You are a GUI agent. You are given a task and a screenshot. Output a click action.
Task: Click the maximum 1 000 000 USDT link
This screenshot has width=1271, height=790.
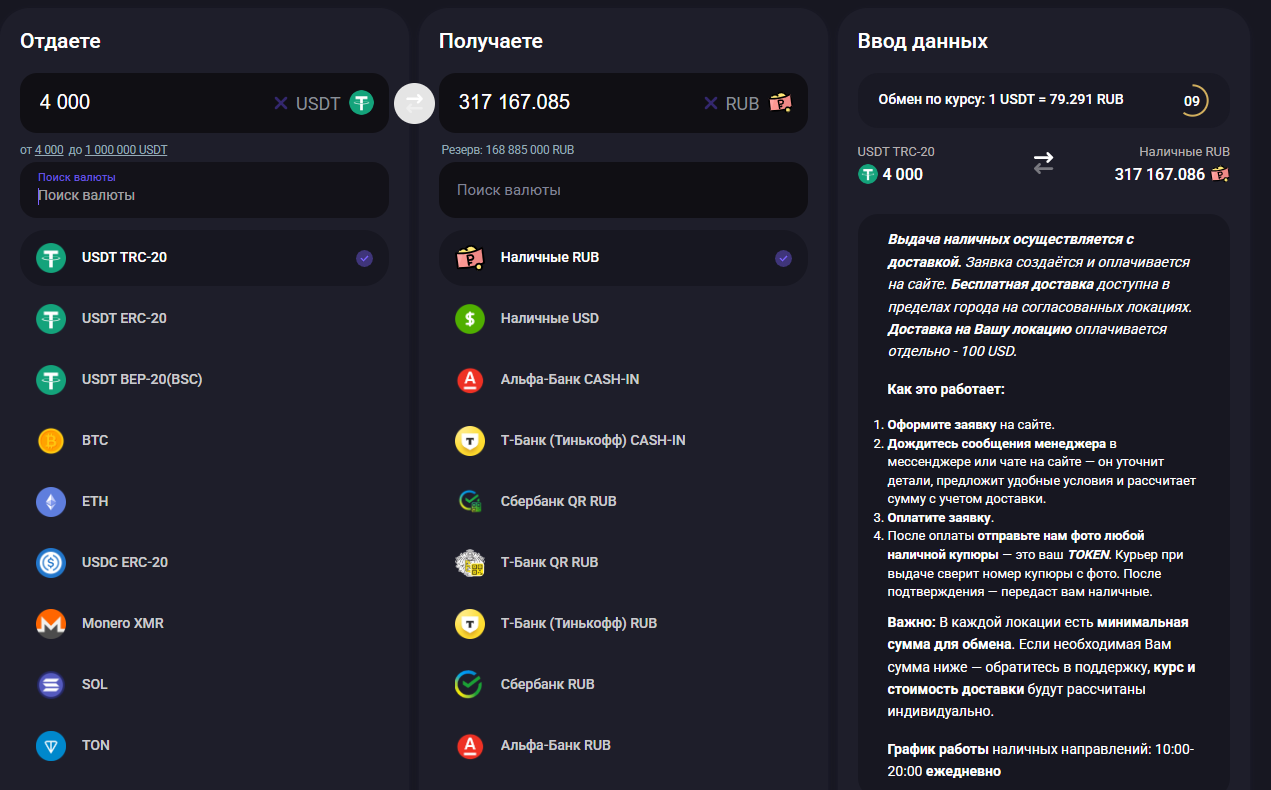point(126,150)
